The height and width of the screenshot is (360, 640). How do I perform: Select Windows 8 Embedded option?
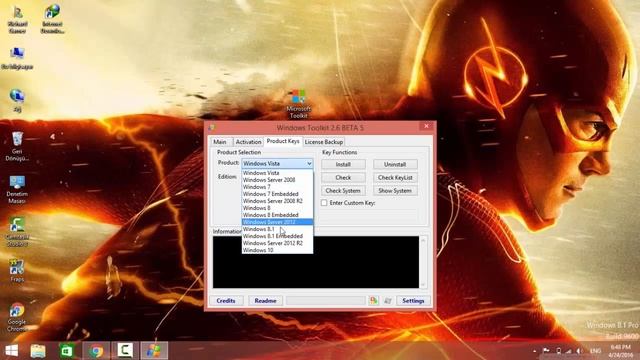click(278, 215)
